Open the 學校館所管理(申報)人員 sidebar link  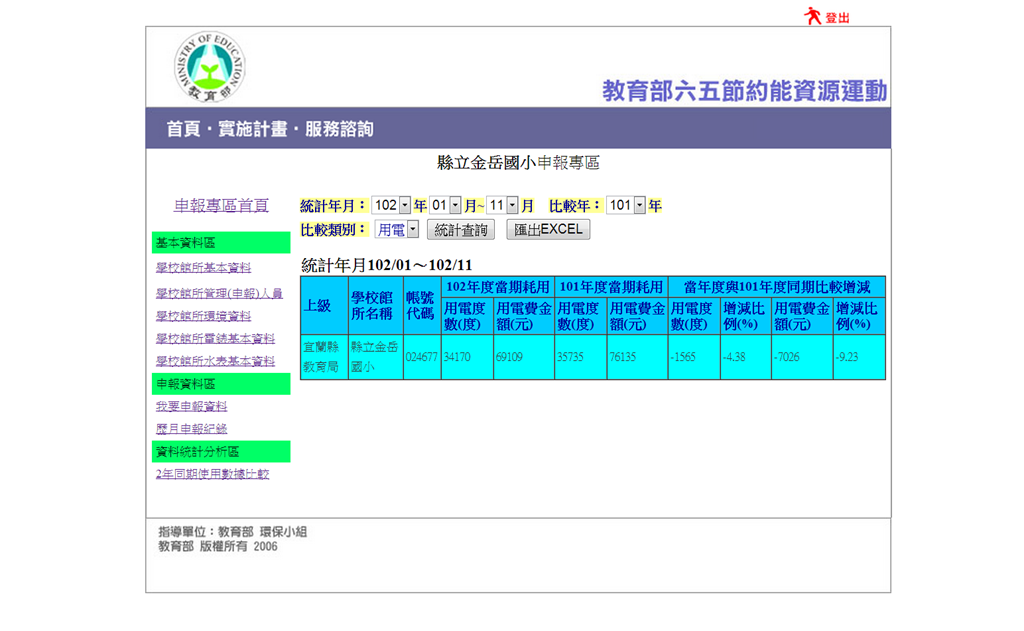tap(219, 293)
